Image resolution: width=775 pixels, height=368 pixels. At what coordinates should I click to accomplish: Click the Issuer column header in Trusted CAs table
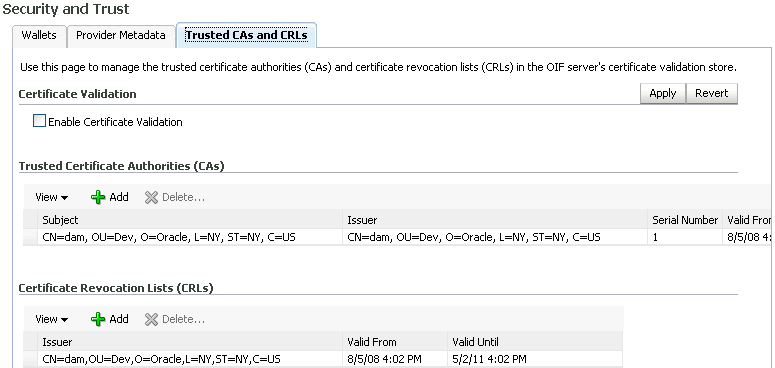coord(495,220)
